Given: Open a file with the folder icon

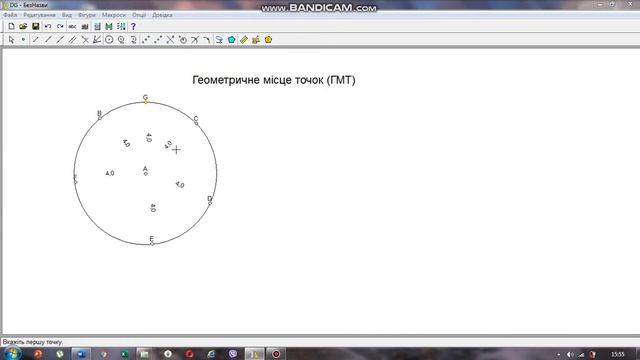Looking at the screenshot, I should [23, 27].
